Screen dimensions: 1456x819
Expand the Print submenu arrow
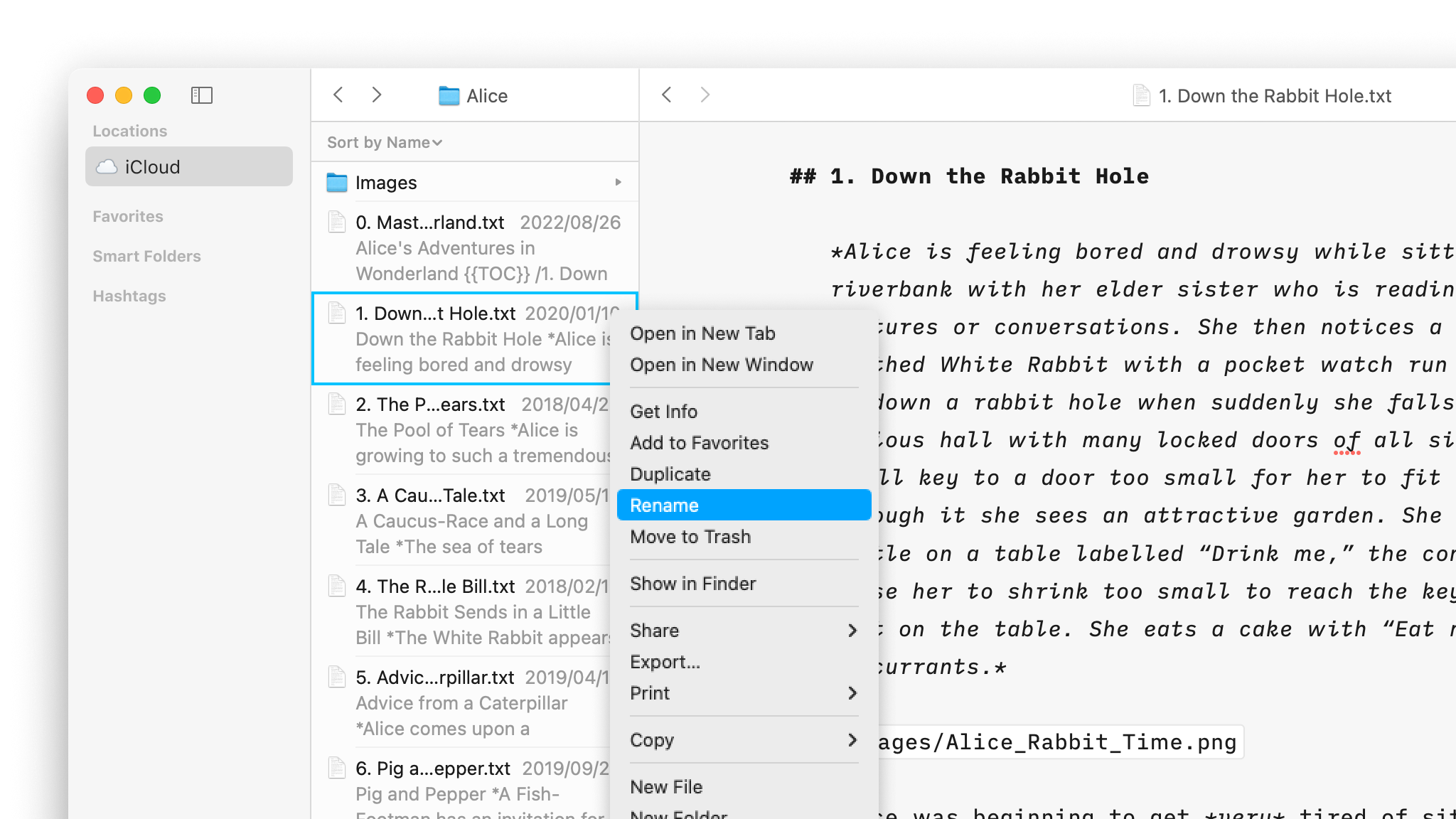pos(852,693)
